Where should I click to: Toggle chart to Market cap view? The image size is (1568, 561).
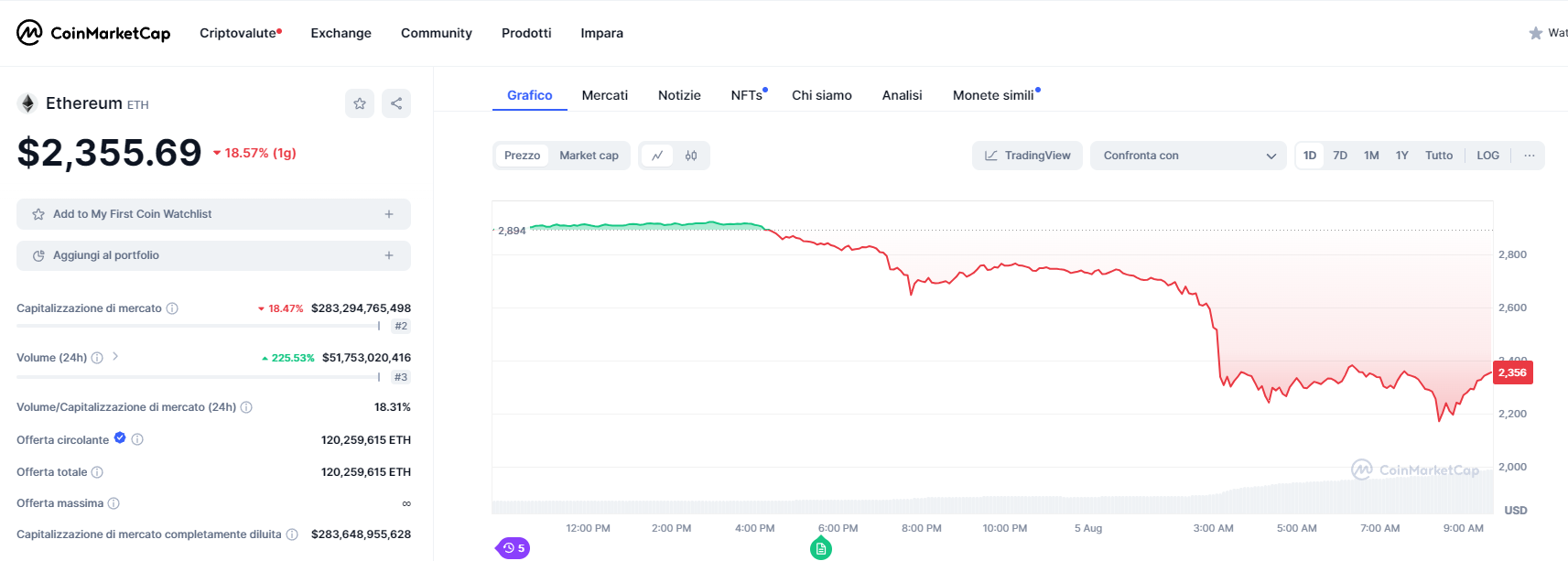pyautogui.click(x=589, y=156)
